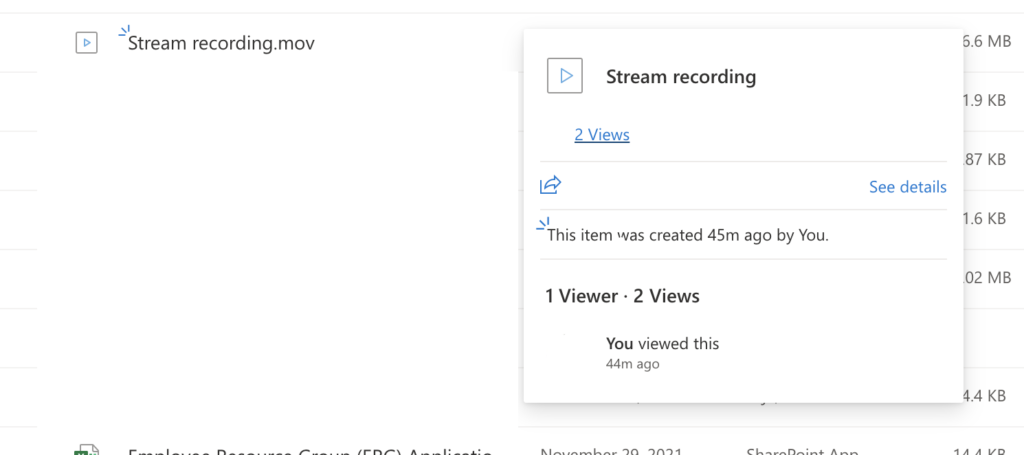1024x455 pixels.
Task: Click the play thumbnail icon in hover card
Action: tap(565, 76)
